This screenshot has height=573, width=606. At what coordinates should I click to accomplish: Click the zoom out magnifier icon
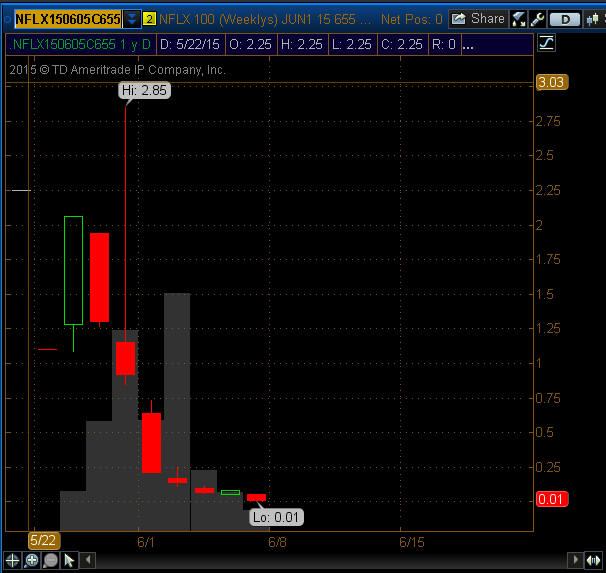tap(51, 560)
